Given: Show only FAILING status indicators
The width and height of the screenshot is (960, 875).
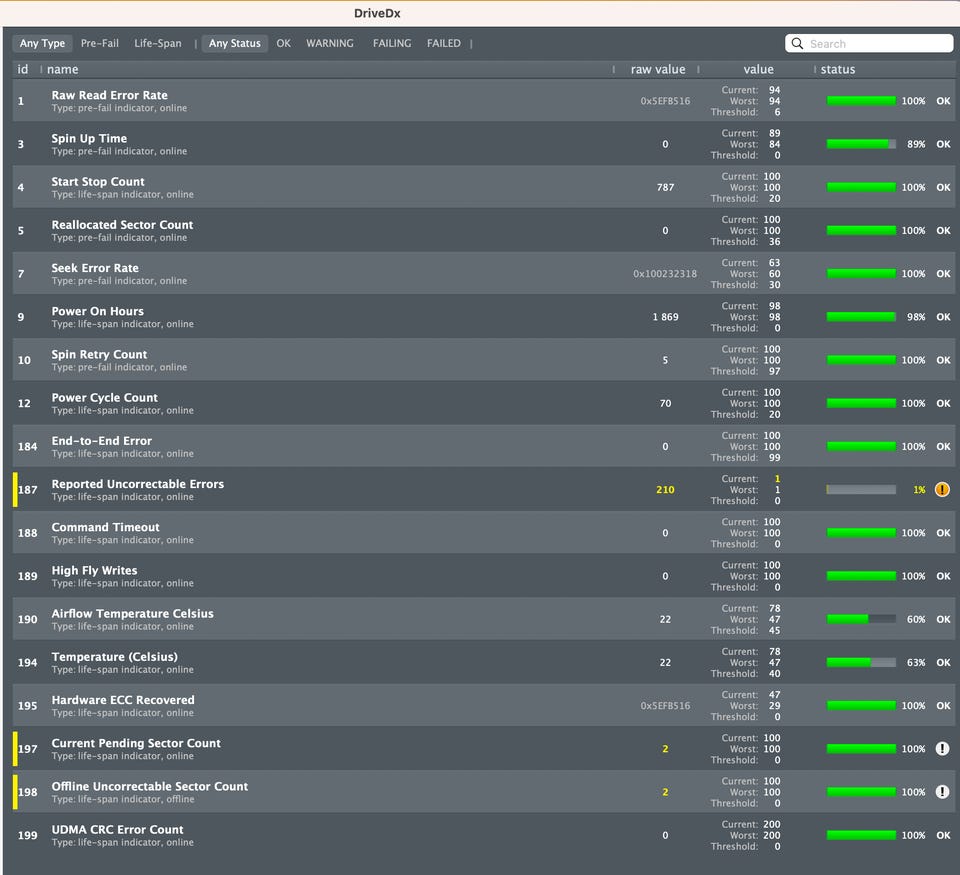Looking at the screenshot, I should pos(392,43).
